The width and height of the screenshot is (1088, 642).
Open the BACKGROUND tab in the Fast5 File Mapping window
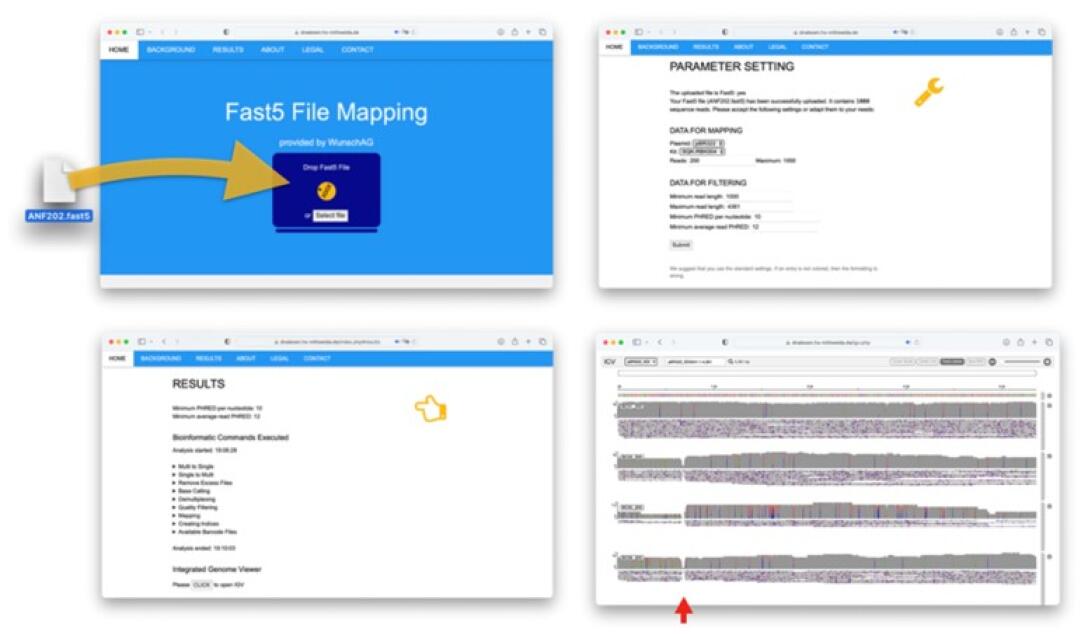click(171, 50)
